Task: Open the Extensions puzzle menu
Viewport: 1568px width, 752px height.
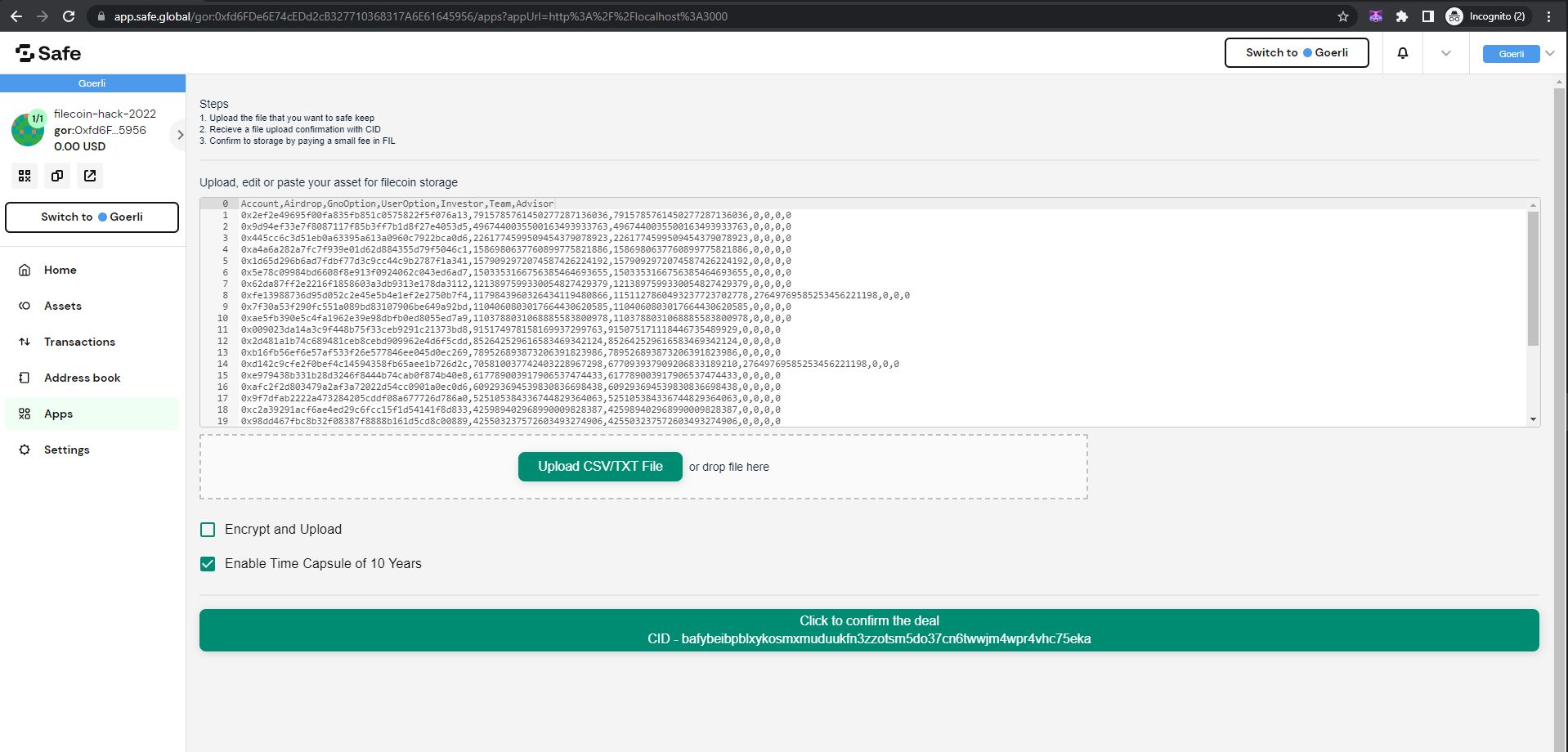Action: [x=1402, y=16]
